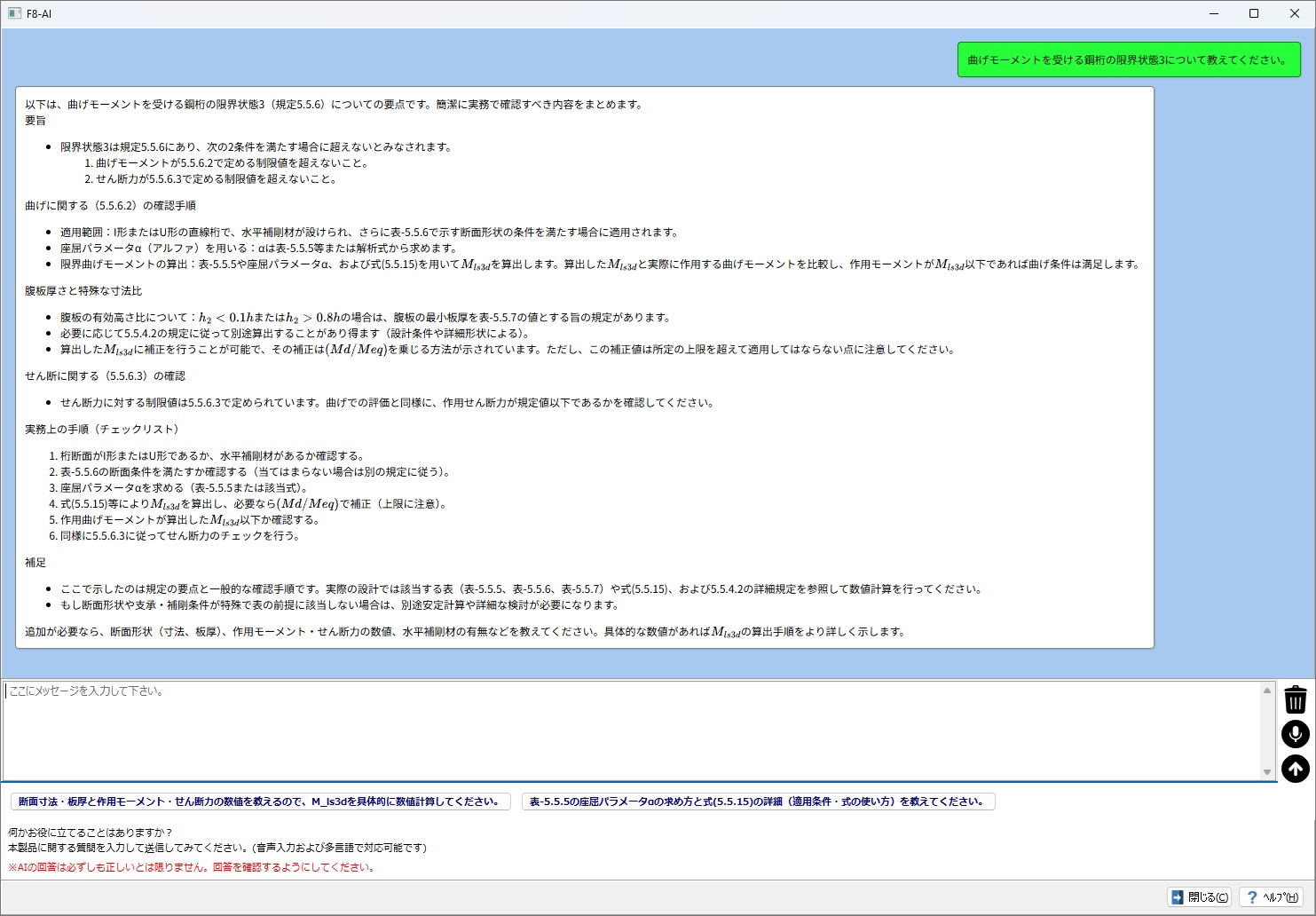Minimize the F8-AI window
Screen dimensions: 1316x916
tap(1213, 13)
